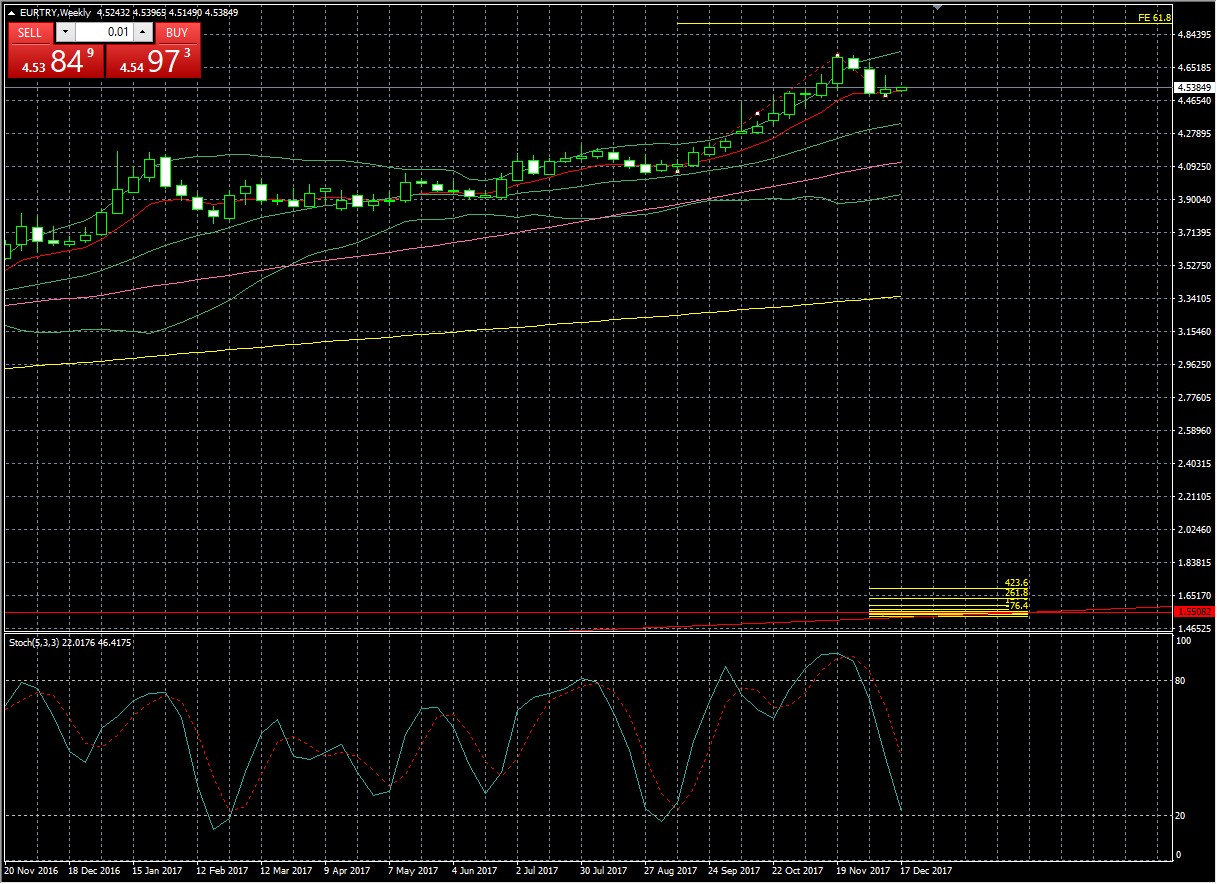Image resolution: width=1217 pixels, height=884 pixels.
Task: Click the 4.84395 price scale value
Action: 1194,35
